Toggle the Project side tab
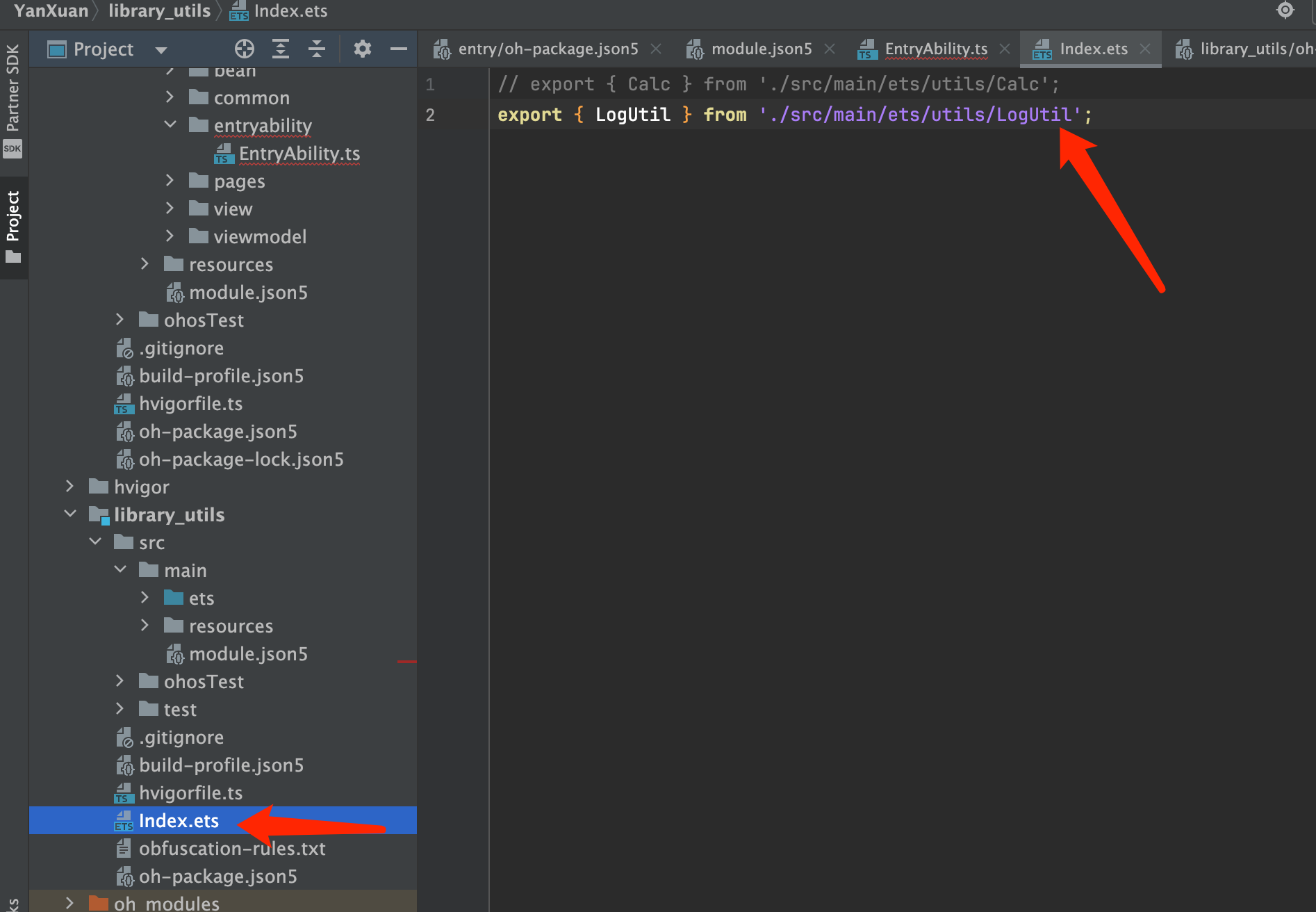1316x912 pixels. coord(13,227)
